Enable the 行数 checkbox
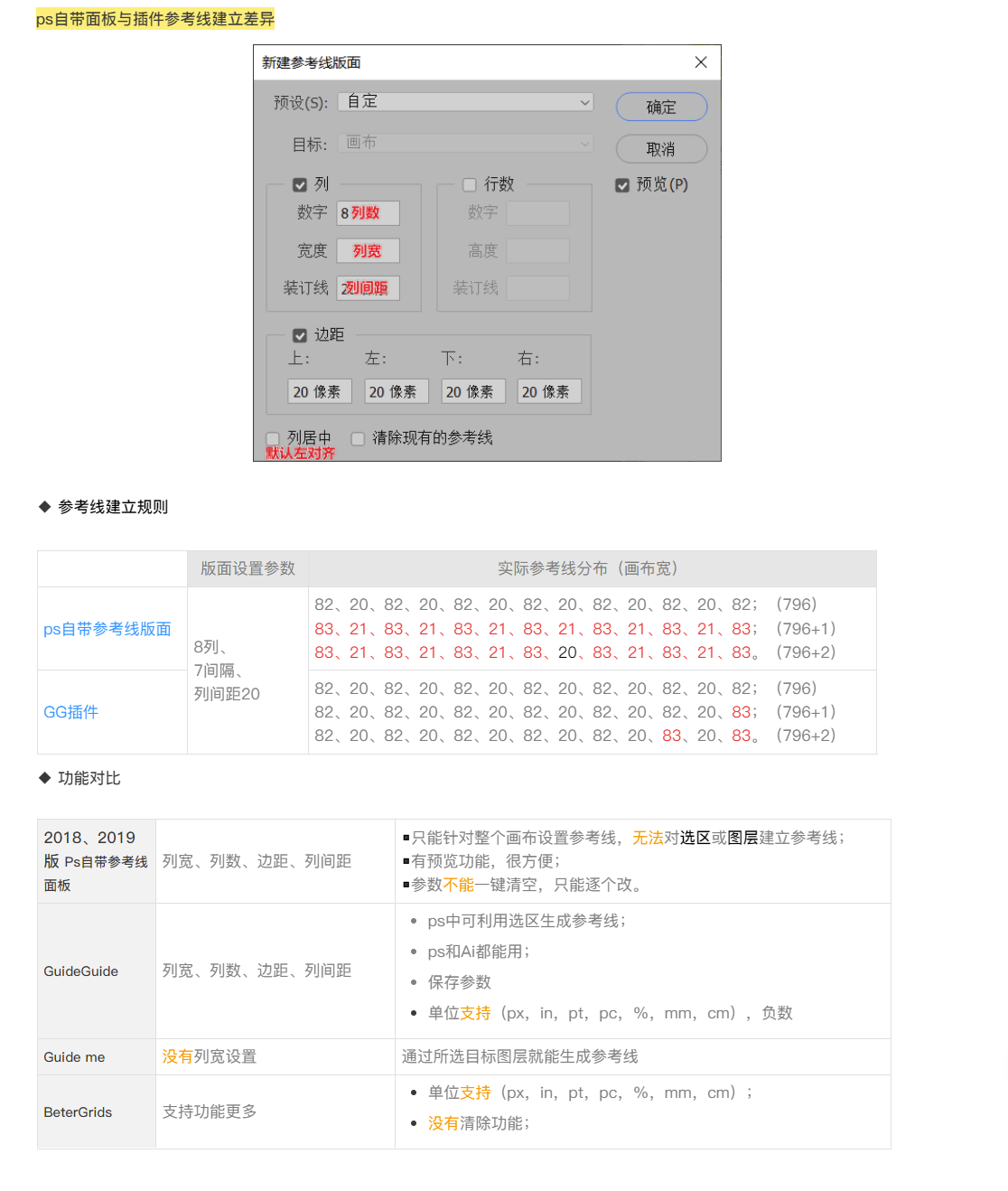 (470, 185)
